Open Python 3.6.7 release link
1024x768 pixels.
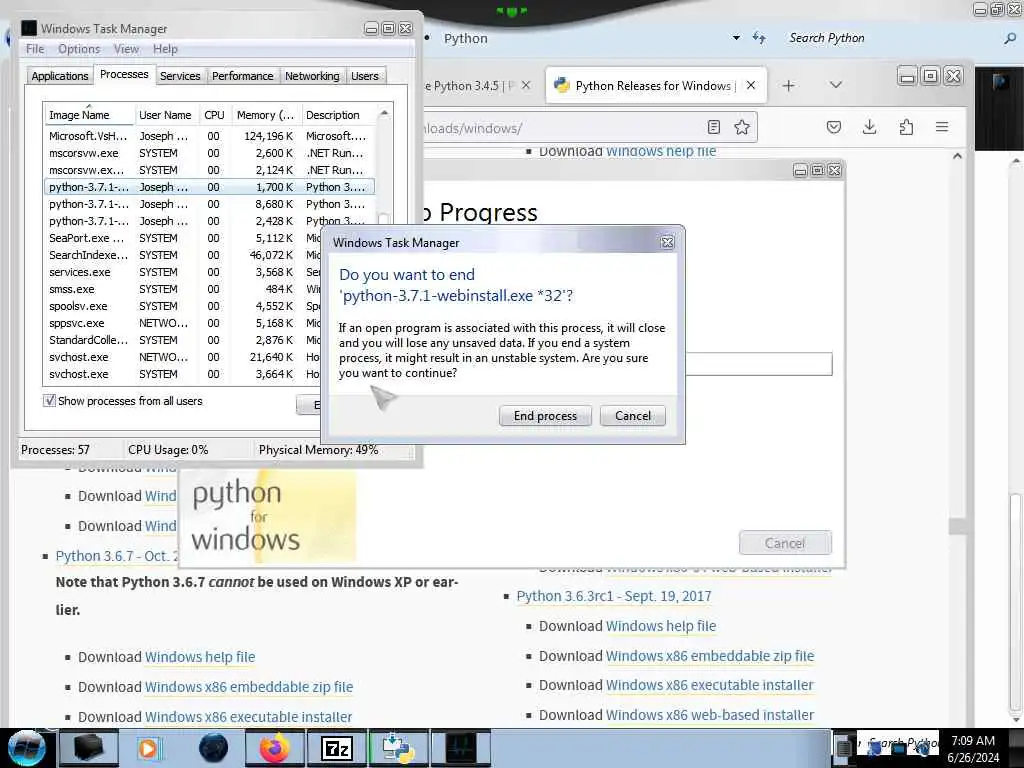coord(116,556)
